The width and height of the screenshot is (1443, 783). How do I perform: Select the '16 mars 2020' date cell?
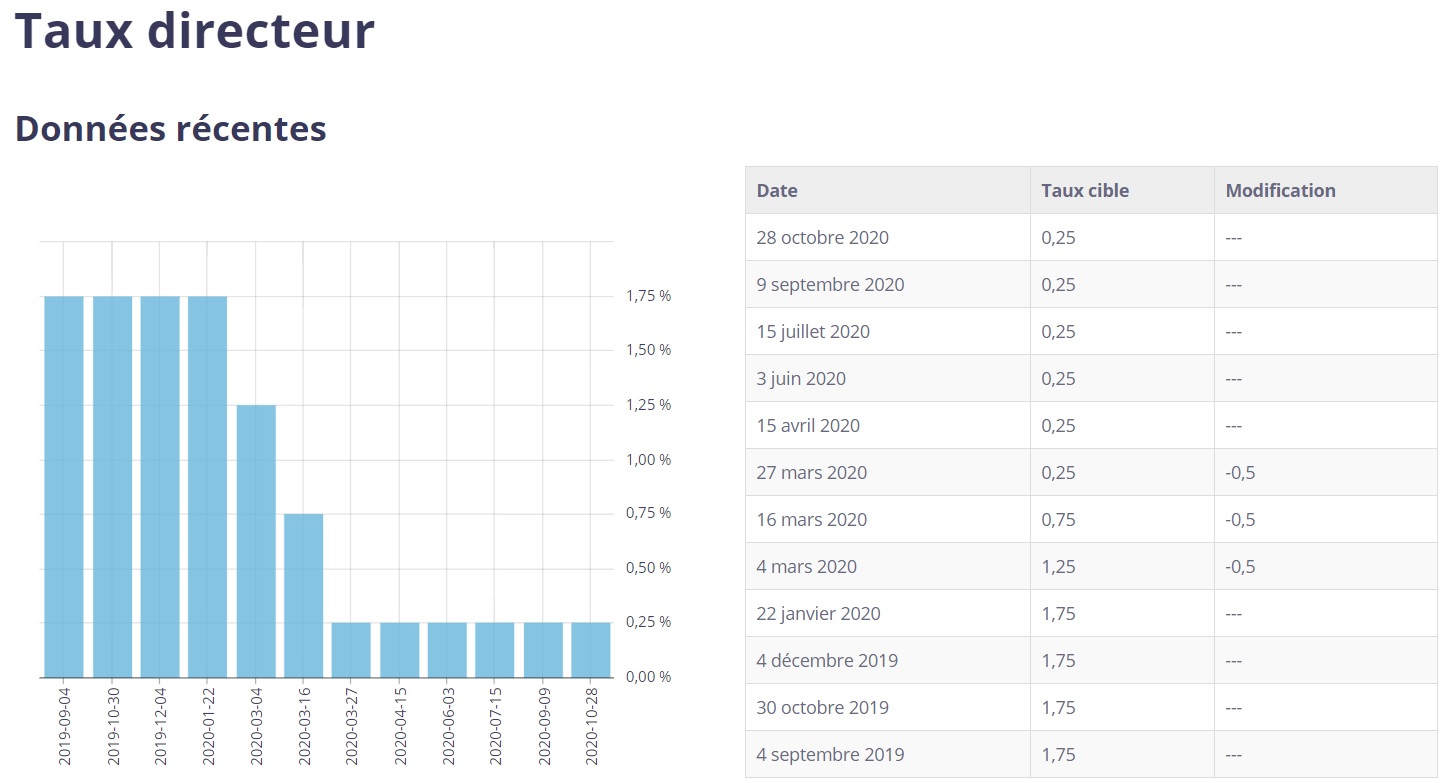(888, 520)
